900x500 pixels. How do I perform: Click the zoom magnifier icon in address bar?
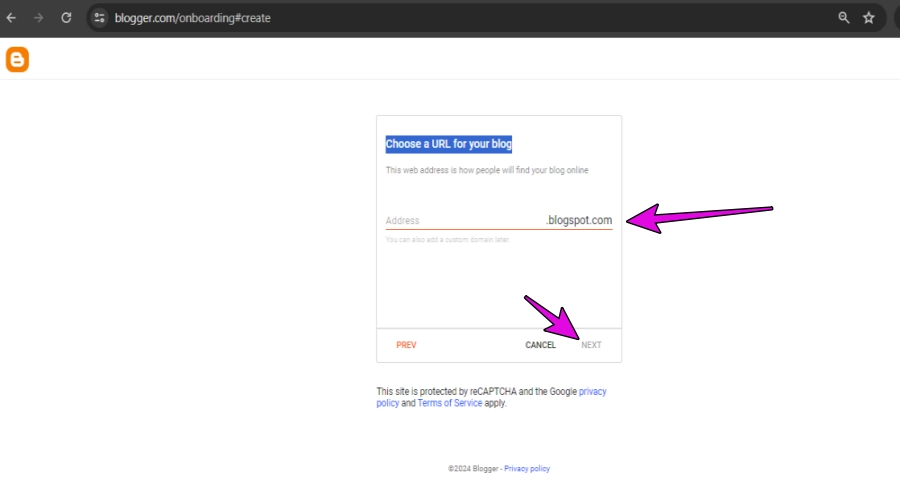(843, 18)
